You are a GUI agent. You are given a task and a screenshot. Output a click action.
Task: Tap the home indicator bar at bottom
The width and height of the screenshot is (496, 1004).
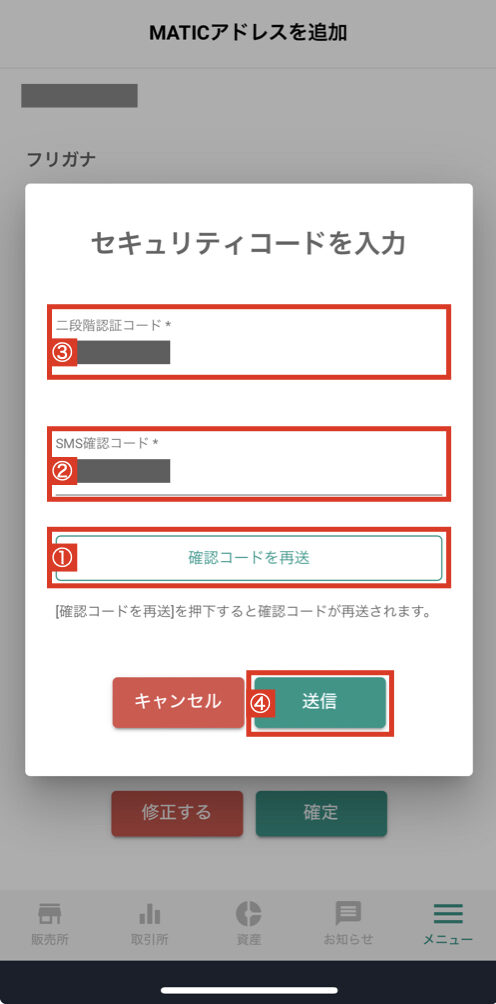pyautogui.click(x=249, y=991)
